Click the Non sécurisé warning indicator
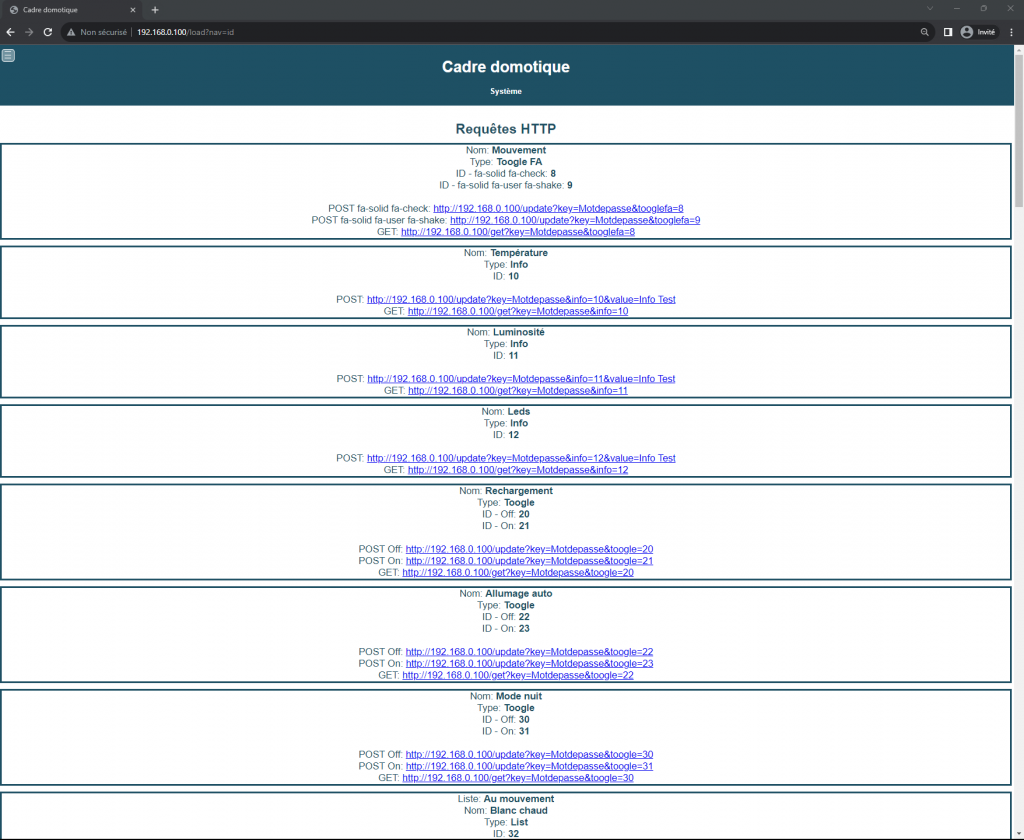This screenshot has height=840, width=1024. 97,32
